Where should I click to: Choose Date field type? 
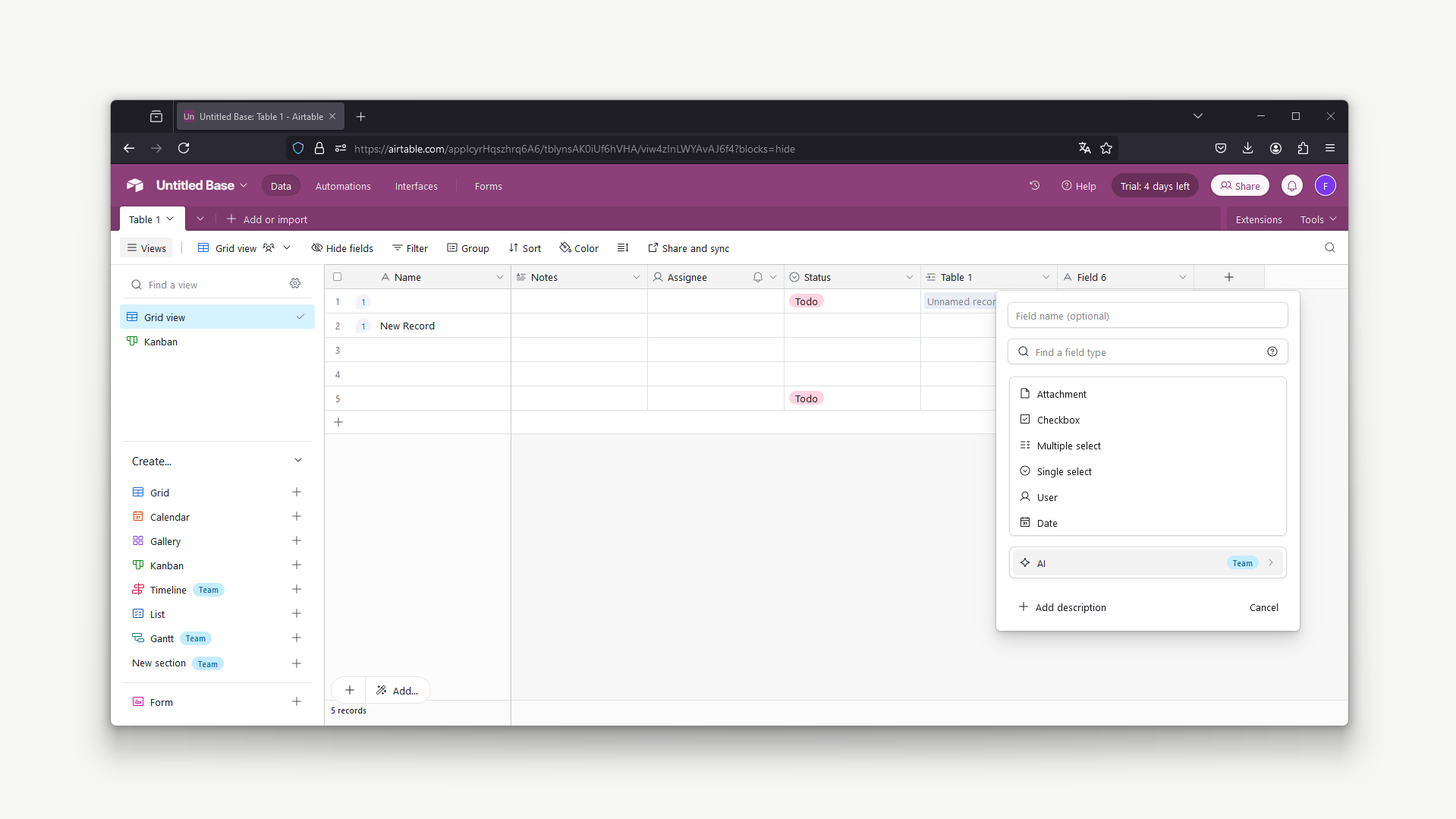(1147, 523)
